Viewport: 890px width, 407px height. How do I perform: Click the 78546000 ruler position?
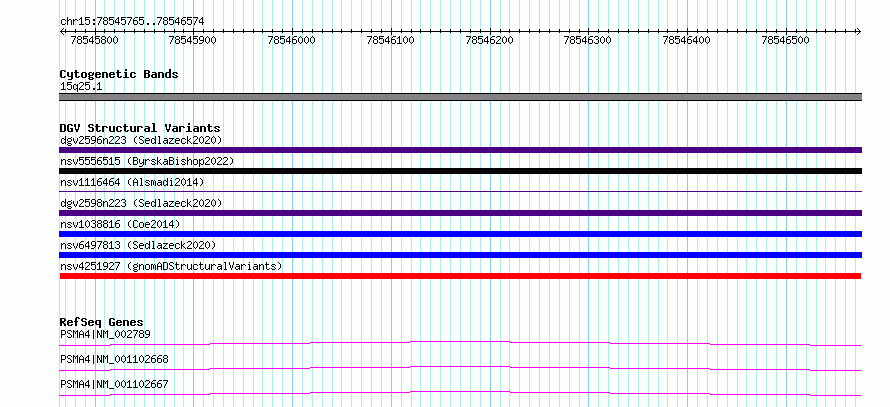tap(292, 40)
